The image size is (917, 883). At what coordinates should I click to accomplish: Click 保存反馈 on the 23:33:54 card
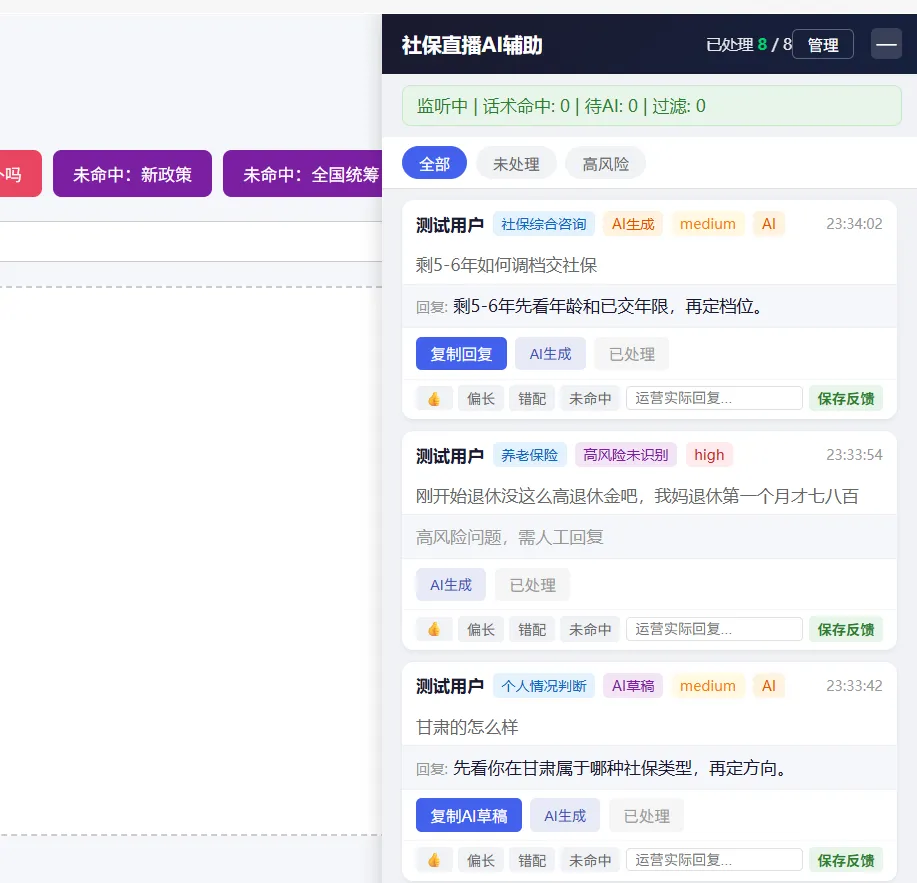[846, 630]
